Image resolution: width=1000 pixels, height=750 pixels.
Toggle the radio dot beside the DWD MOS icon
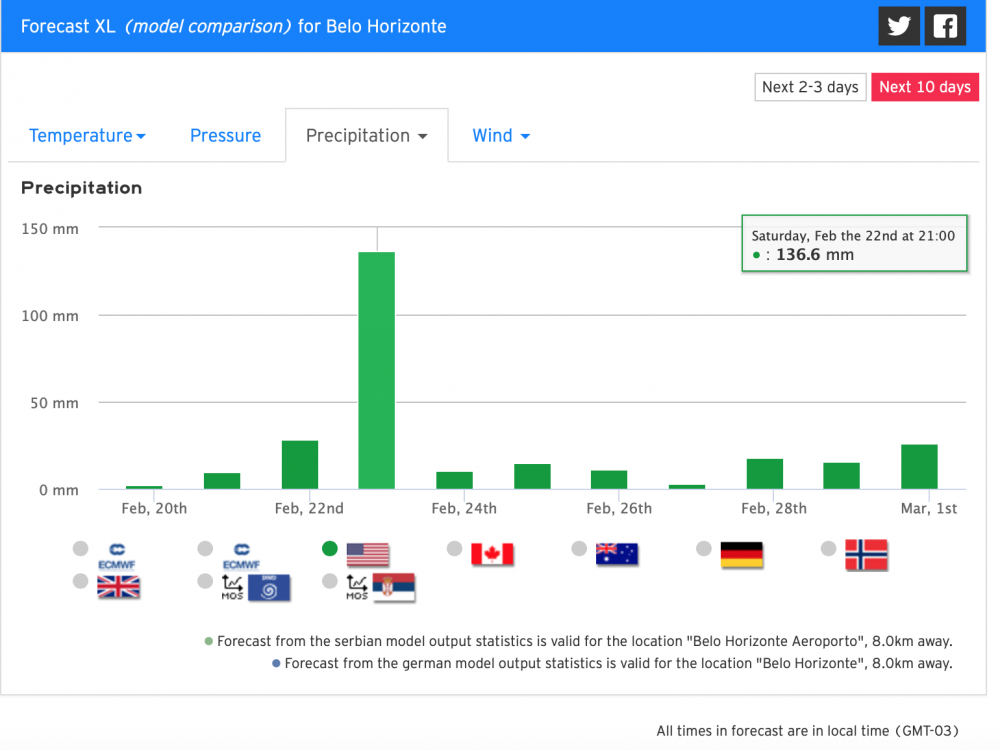pyautogui.click(x=205, y=581)
